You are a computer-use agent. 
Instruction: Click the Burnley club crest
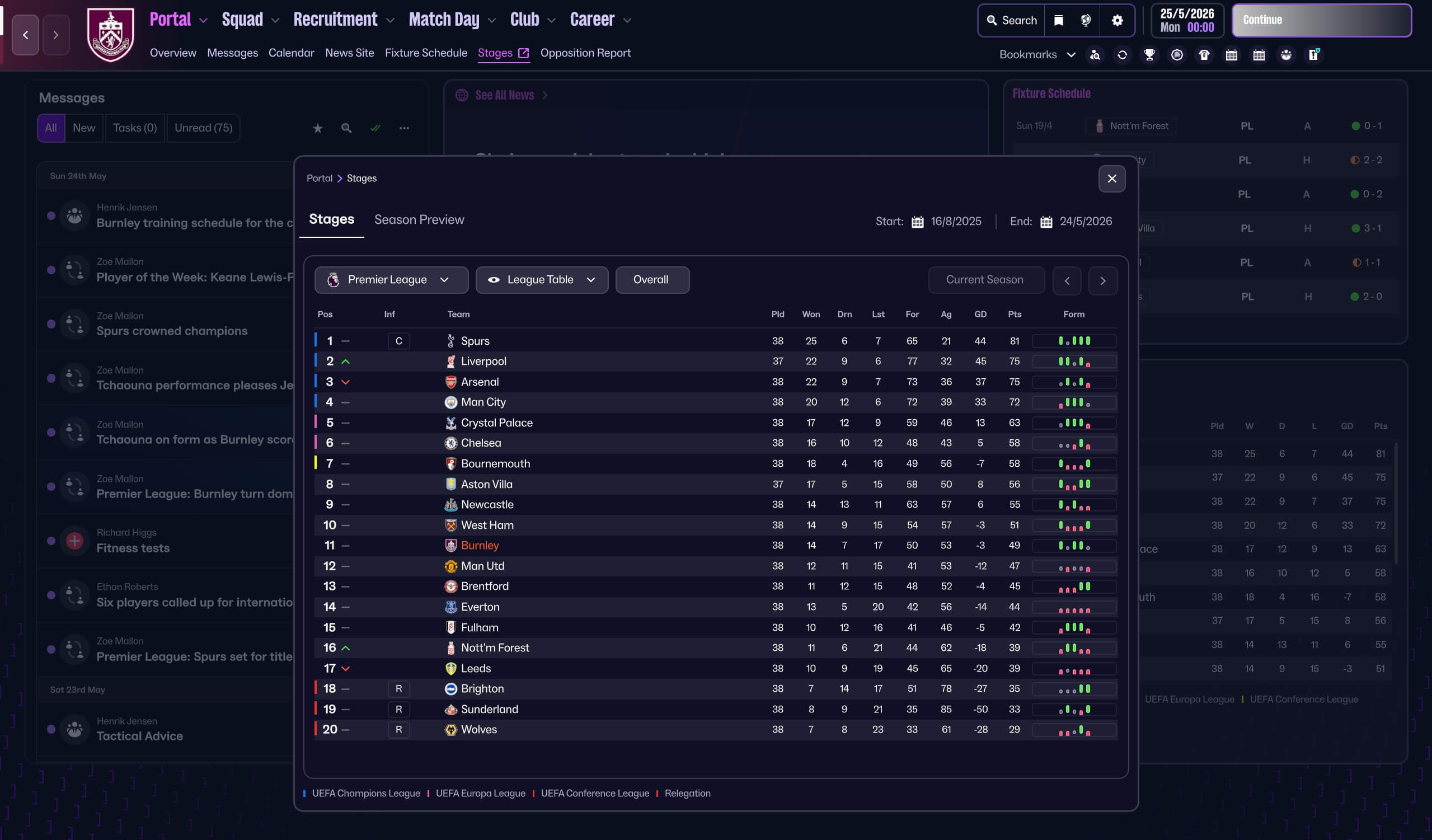[111, 34]
